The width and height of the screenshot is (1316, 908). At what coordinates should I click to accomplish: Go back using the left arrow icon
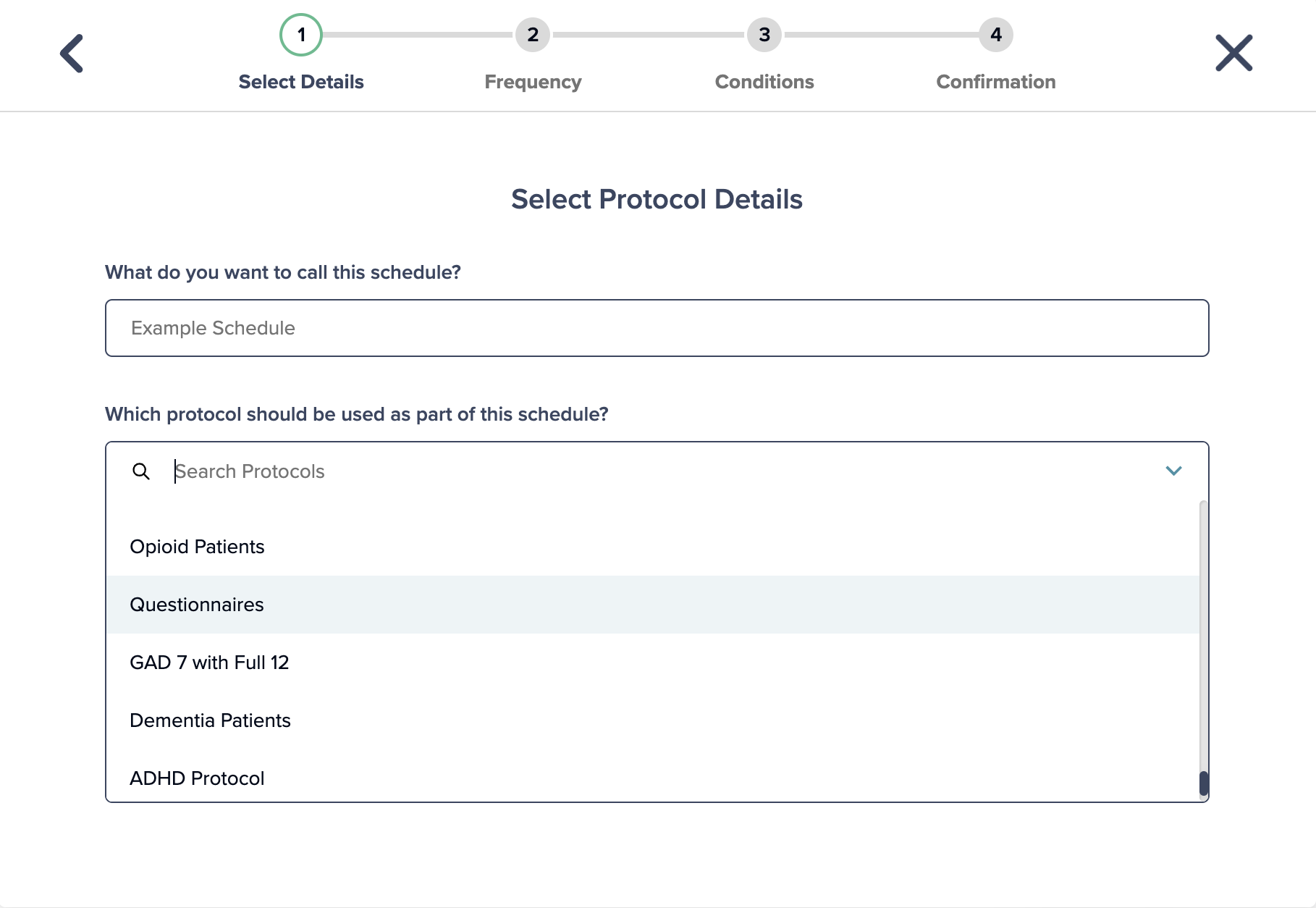[x=72, y=54]
